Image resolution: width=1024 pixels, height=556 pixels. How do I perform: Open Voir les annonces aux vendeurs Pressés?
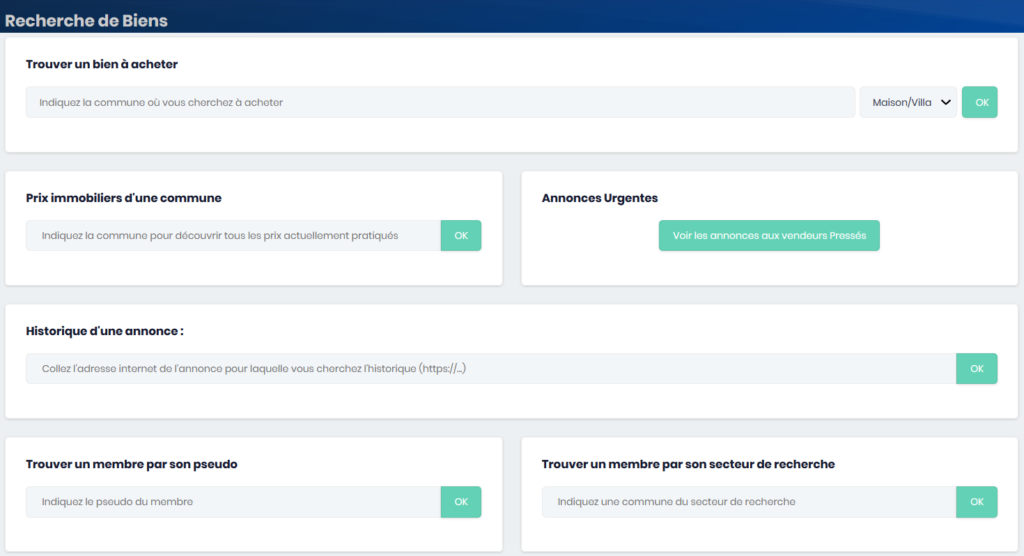(x=769, y=236)
